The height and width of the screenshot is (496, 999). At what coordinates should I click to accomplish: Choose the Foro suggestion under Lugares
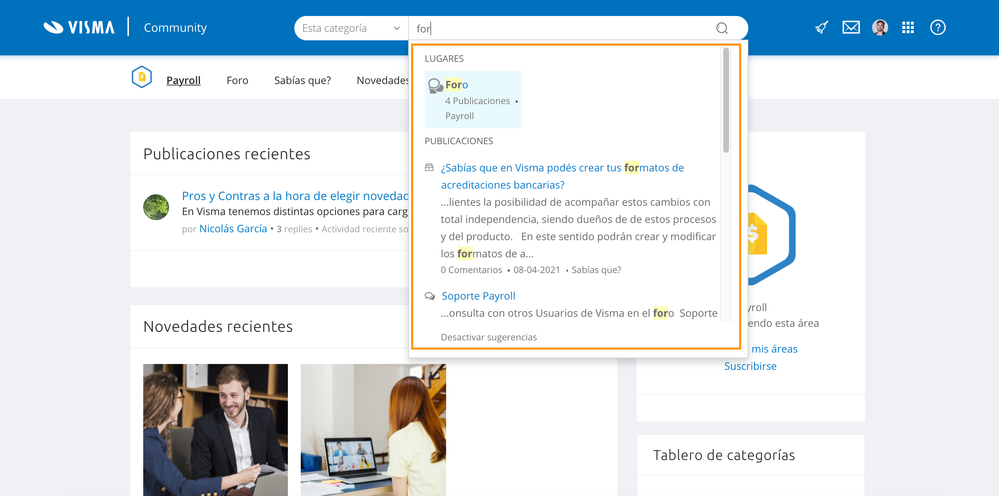coord(473,100)
